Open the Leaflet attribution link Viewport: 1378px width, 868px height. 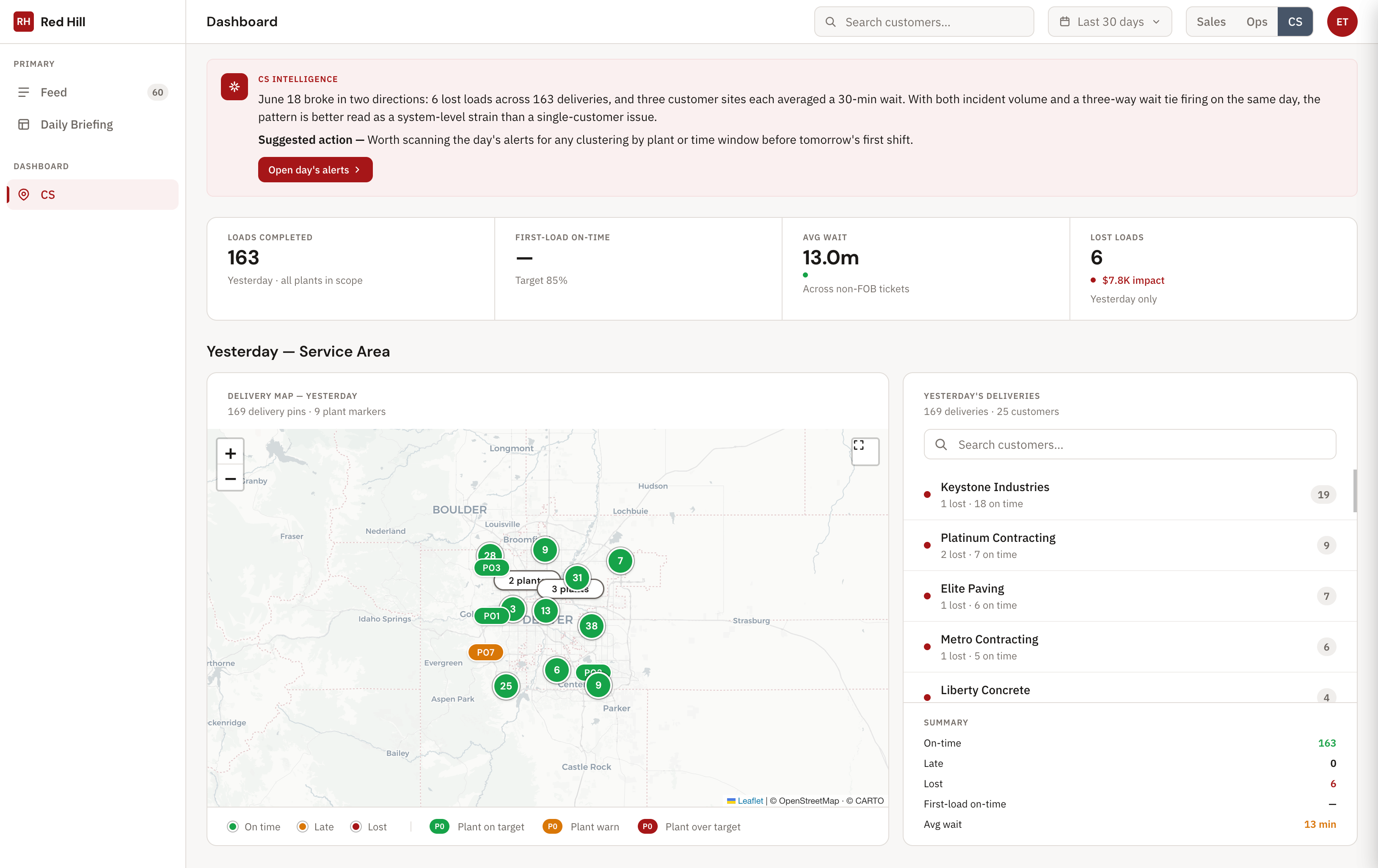point(750,800)
